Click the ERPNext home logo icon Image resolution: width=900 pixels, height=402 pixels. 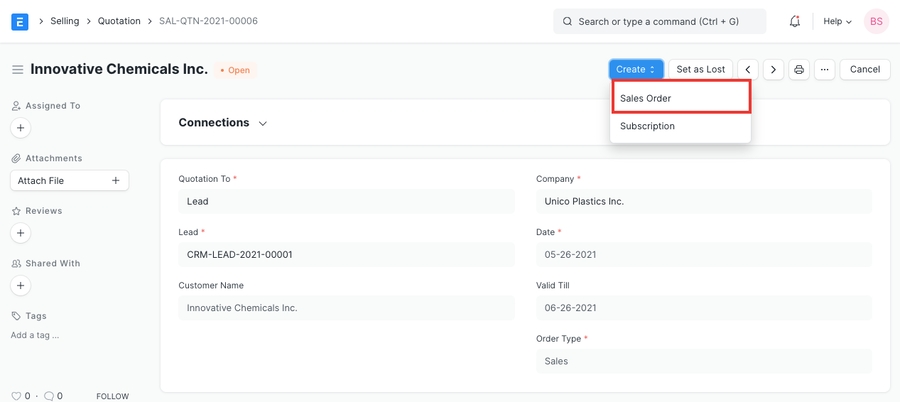tap(20, 21)
